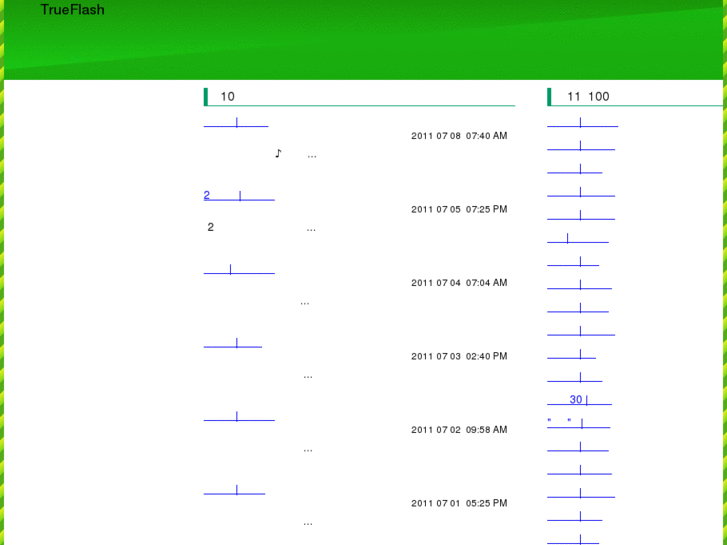Image resolution: width=727 pixels, height=545 pixels.
Task: Click the excerpt text beginning with "2"
Action: pyautogui.click(x=261, y=227)
